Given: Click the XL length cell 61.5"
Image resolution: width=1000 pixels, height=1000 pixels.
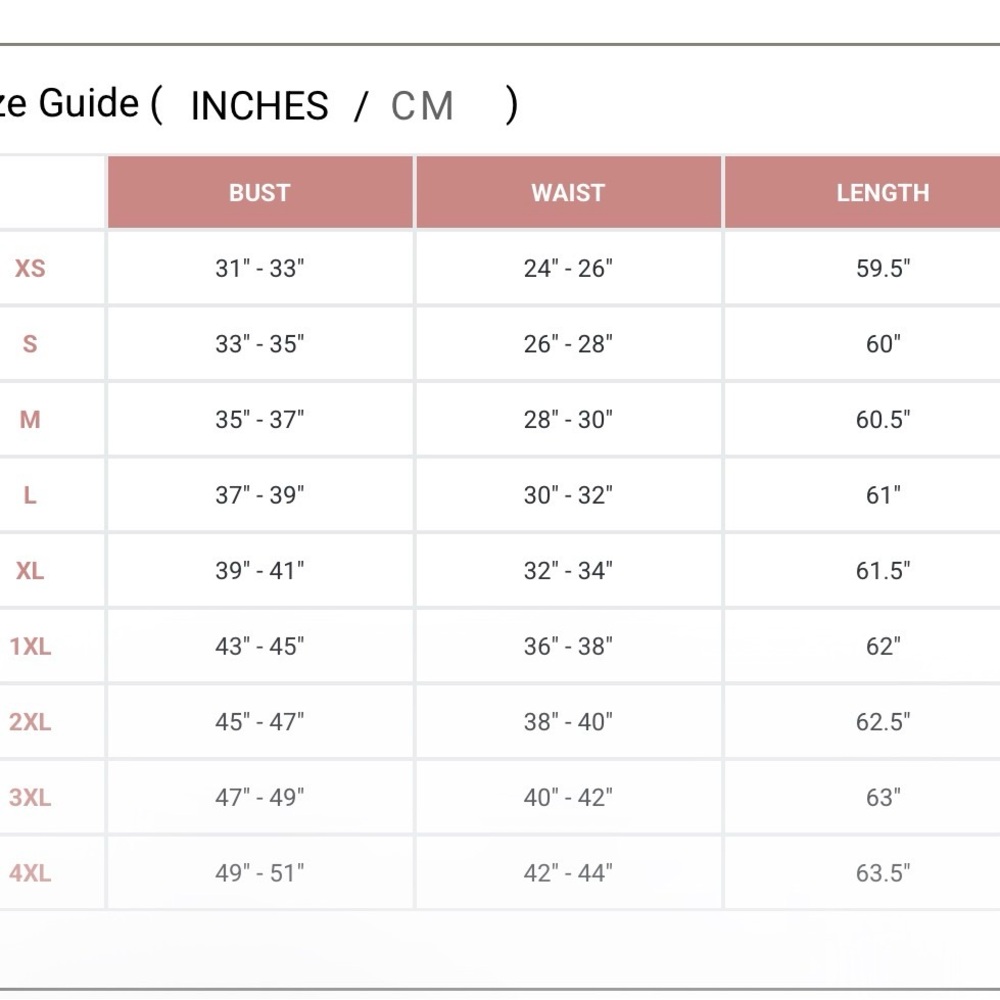Looking at the screenshot, I should (883, 570).
